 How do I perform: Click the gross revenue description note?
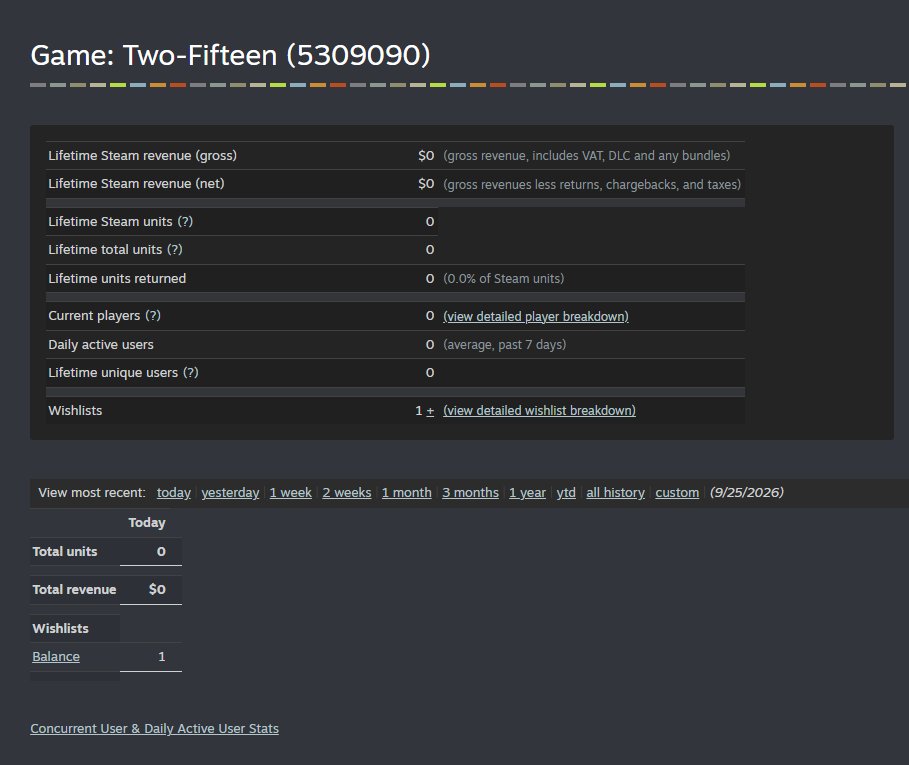coord(586,155)
